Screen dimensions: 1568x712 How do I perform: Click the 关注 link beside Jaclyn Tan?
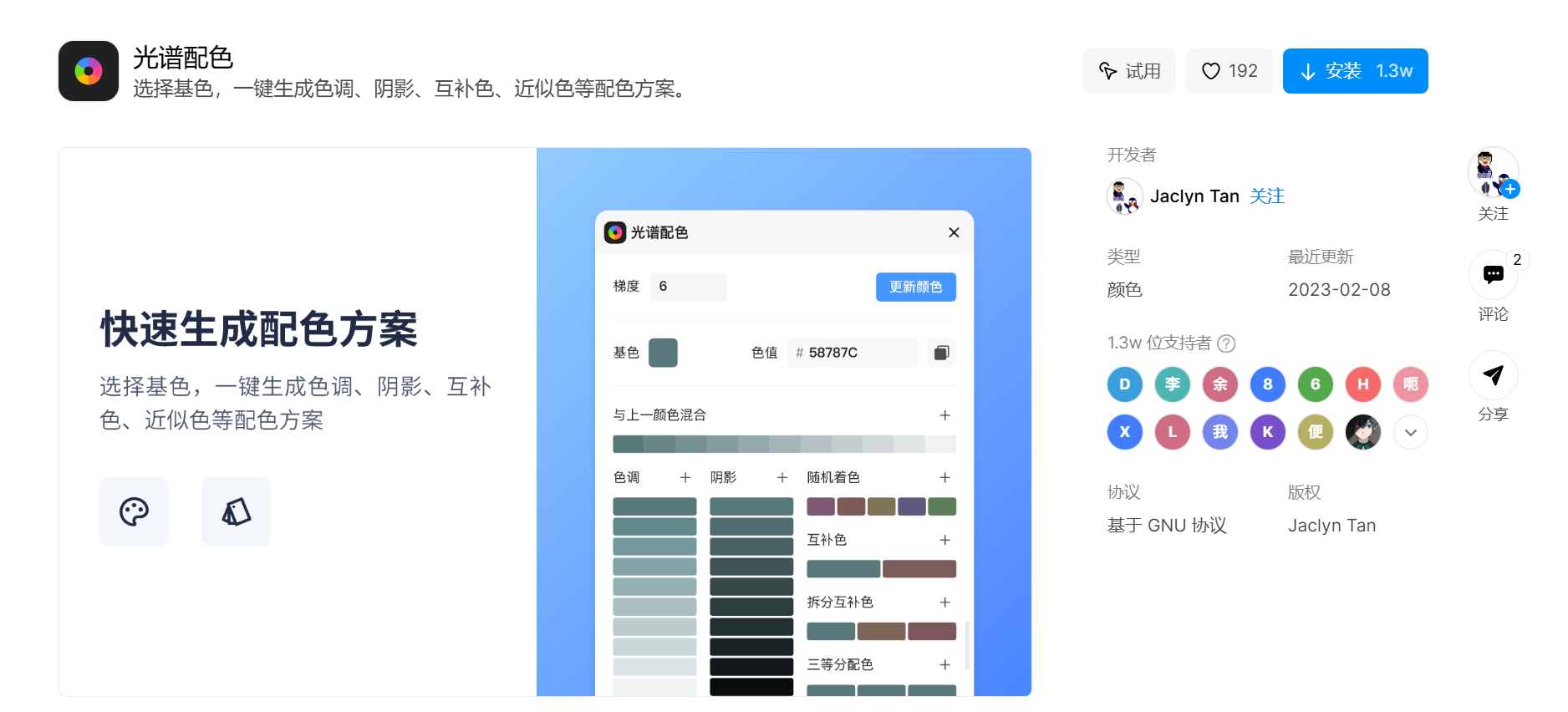1266,196
